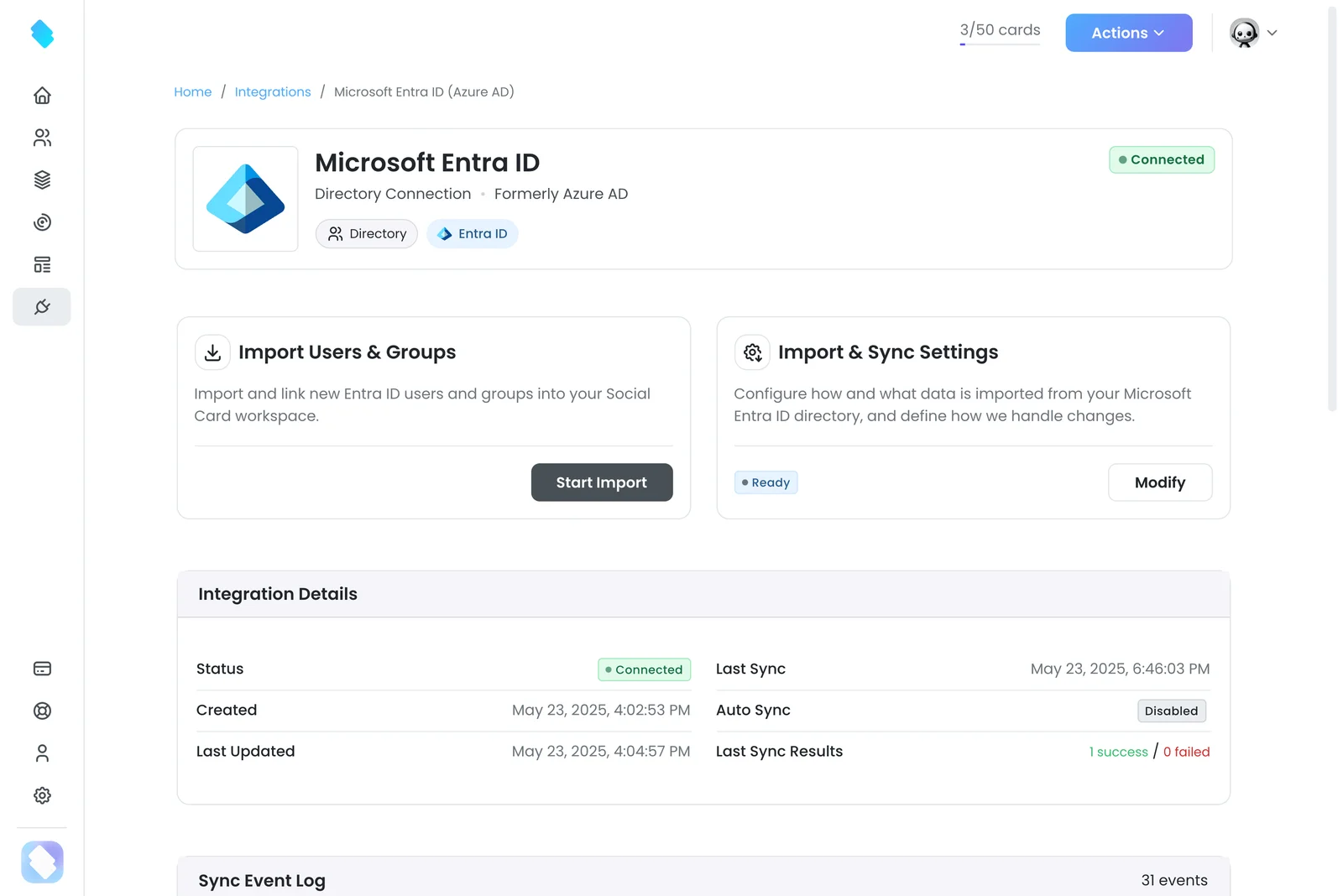This screenshot has height=896, width=1343.
Task: Open the support lifebuoy icon in sidebar
Action: pos(42,711)
